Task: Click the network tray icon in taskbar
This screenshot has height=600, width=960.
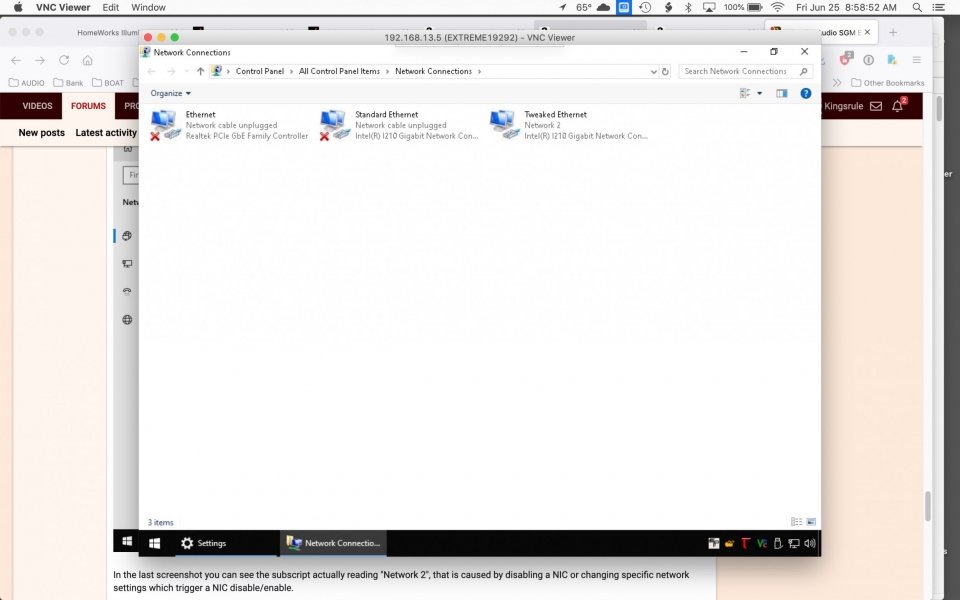Action: point(793,543)
